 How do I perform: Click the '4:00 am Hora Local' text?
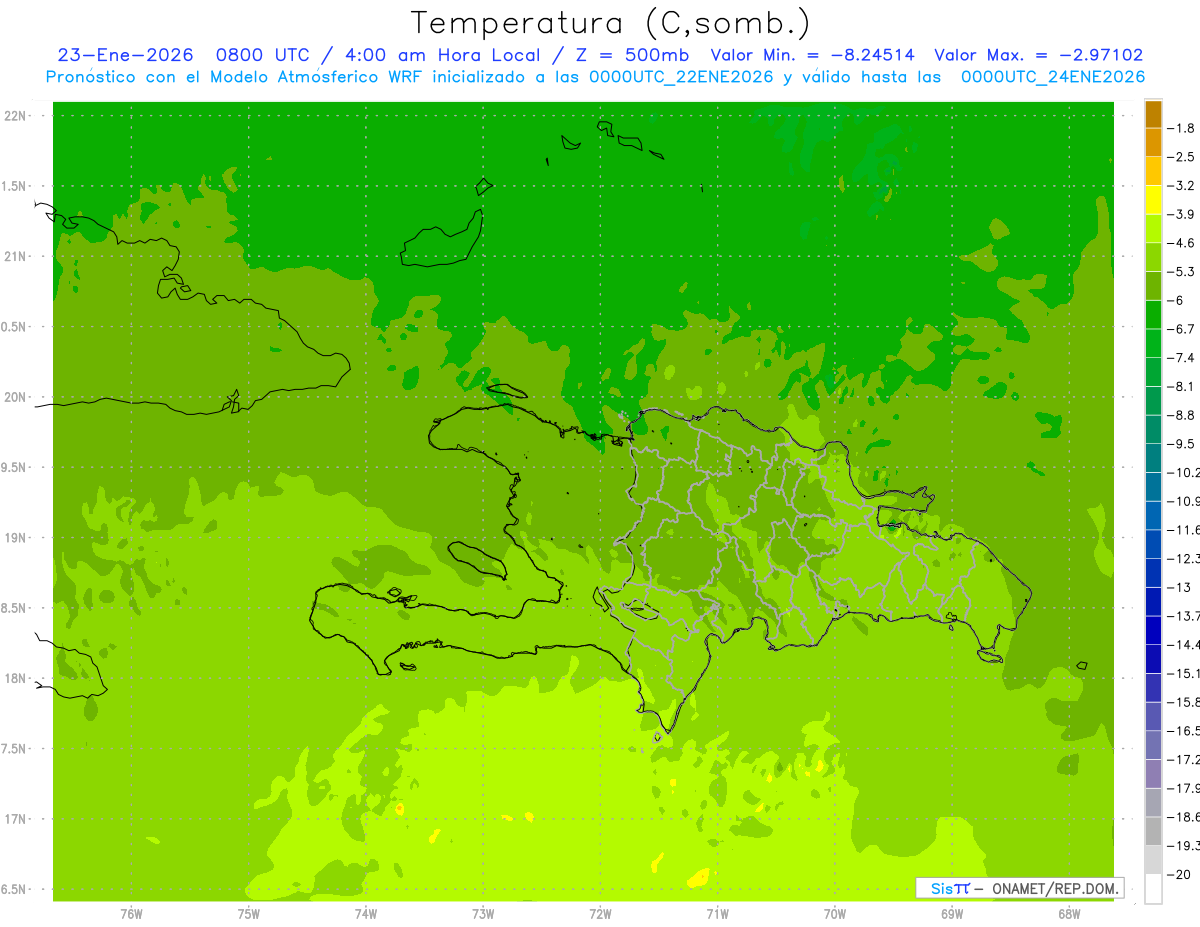442,56
